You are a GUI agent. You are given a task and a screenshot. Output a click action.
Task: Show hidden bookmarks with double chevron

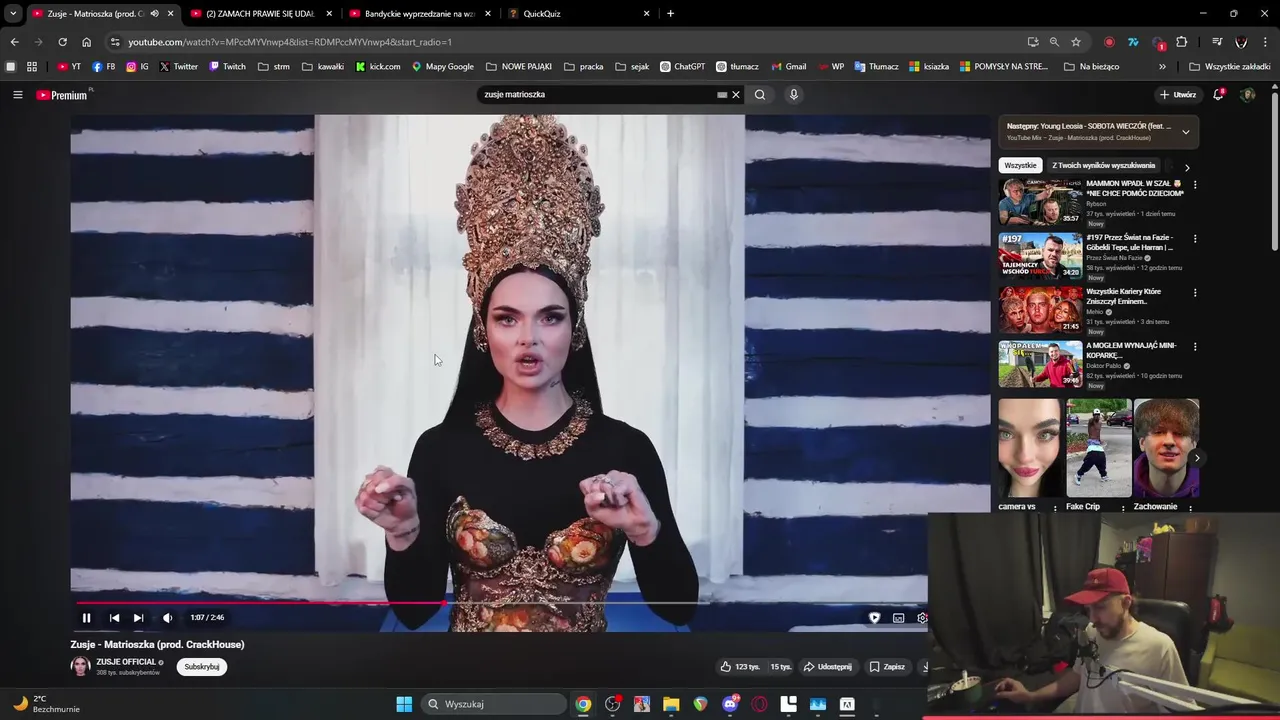click(x=1162, y=67)
